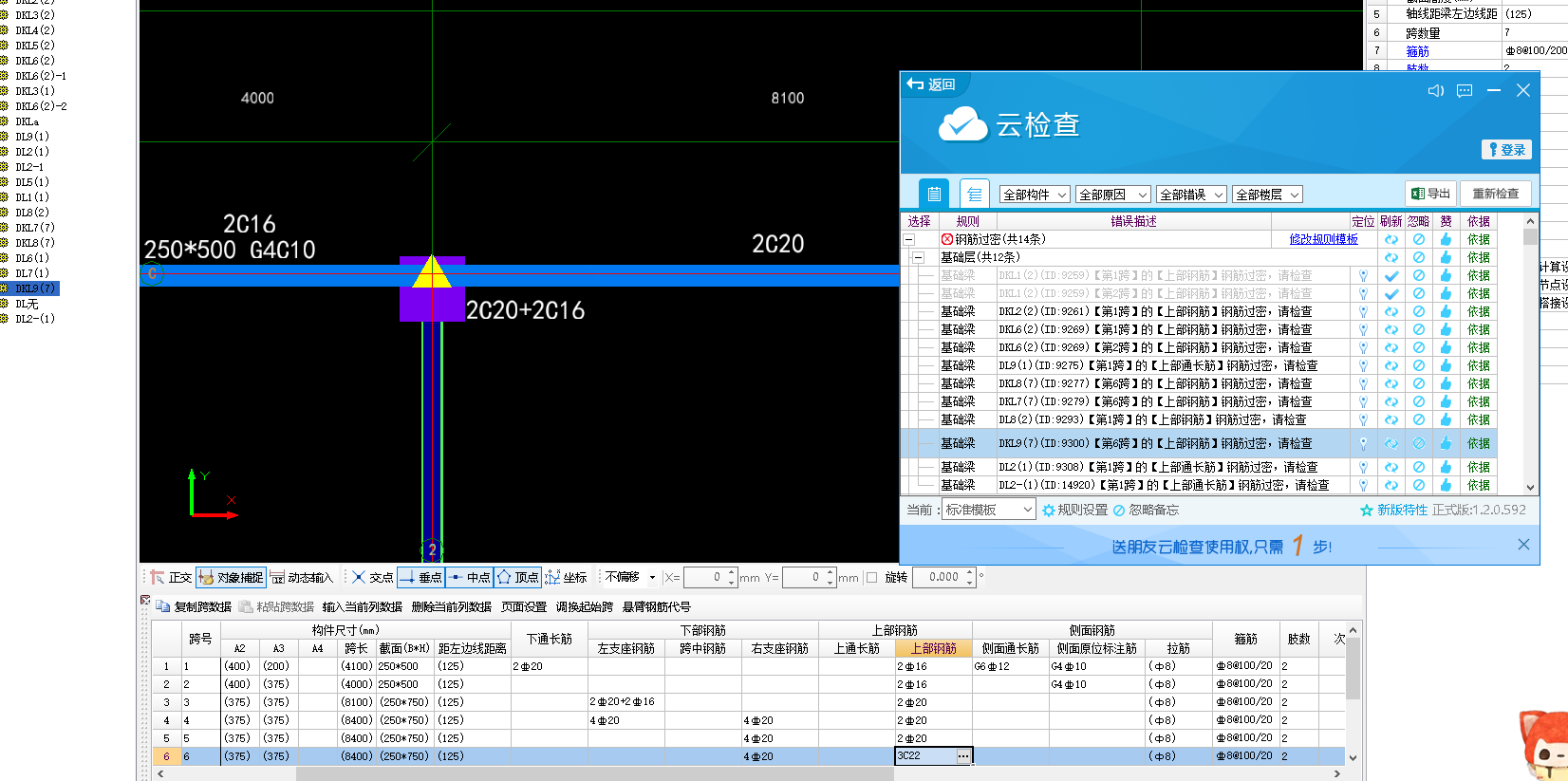This screenshot has width=1568, height=781.
Task: Toggle 垂点 perpendicular snap
Action: point(420,577)
